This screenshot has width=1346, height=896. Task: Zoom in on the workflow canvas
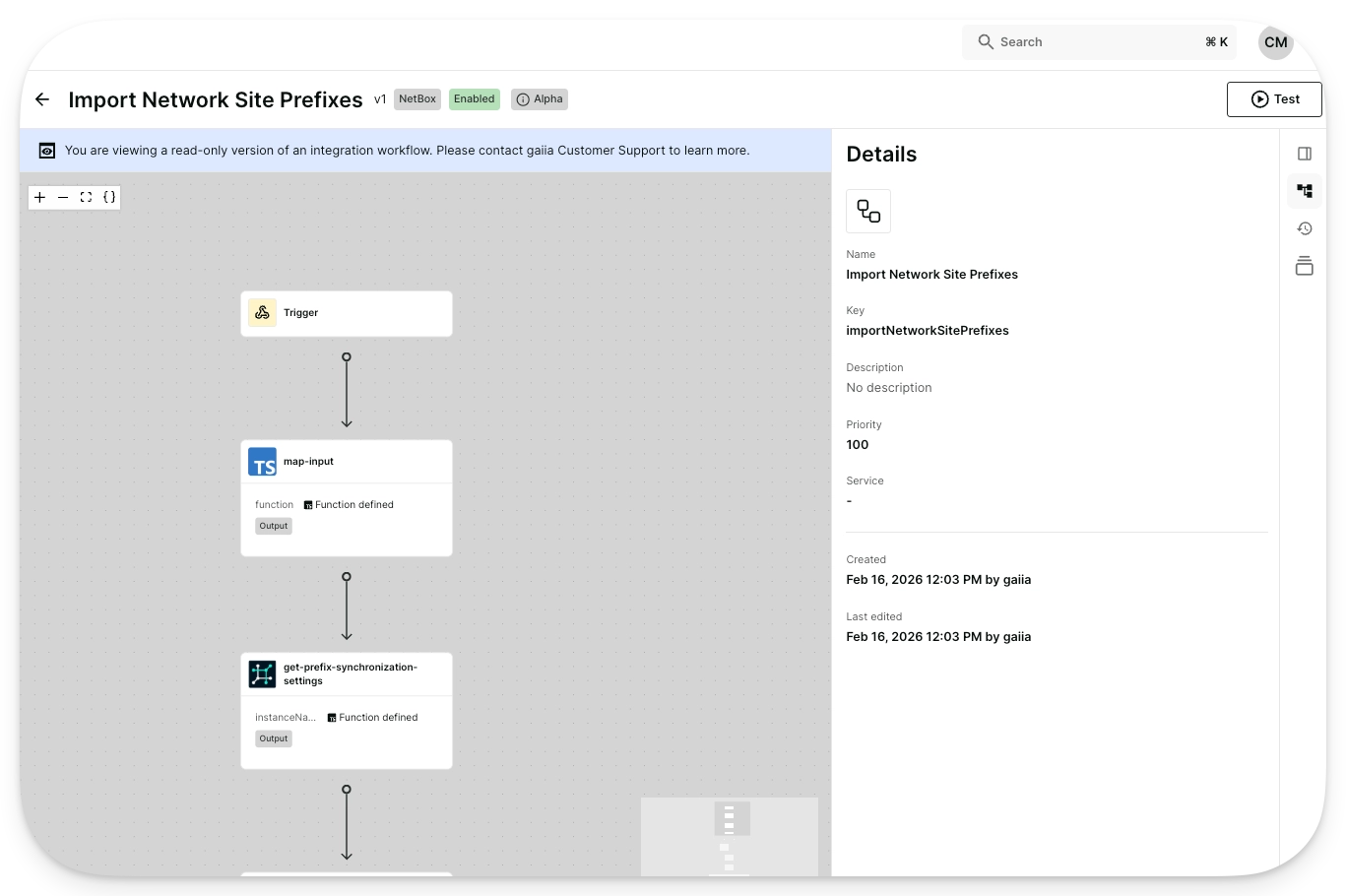40,197
